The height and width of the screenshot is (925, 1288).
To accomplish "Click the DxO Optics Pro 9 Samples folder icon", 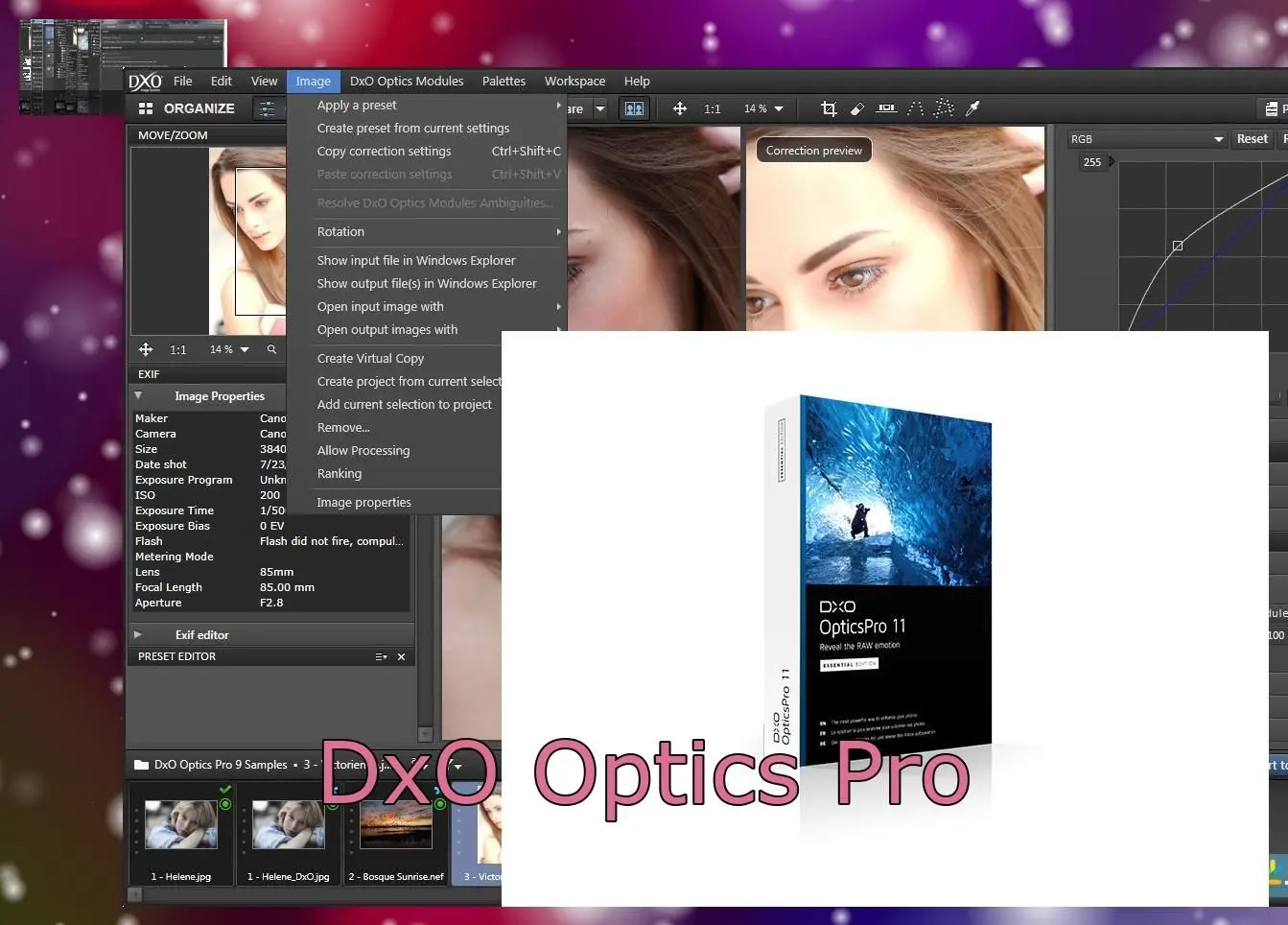I will pos(142,765).
